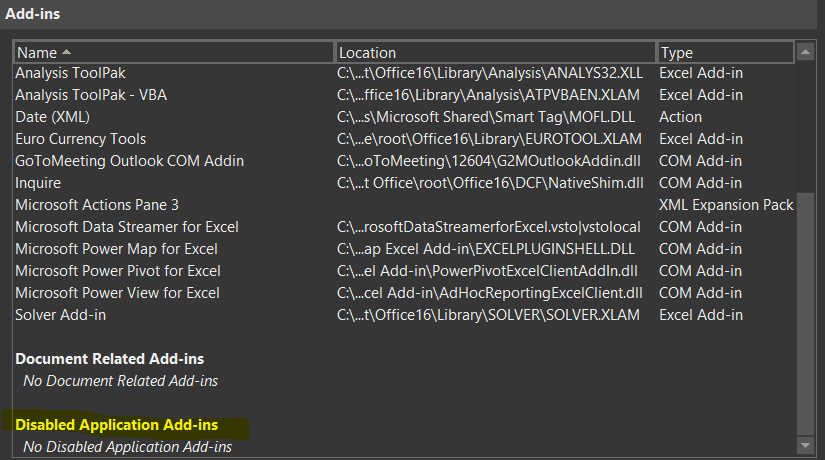Click the NativeShim.dll location path
The image size is (825, 460).
point(490,183)
